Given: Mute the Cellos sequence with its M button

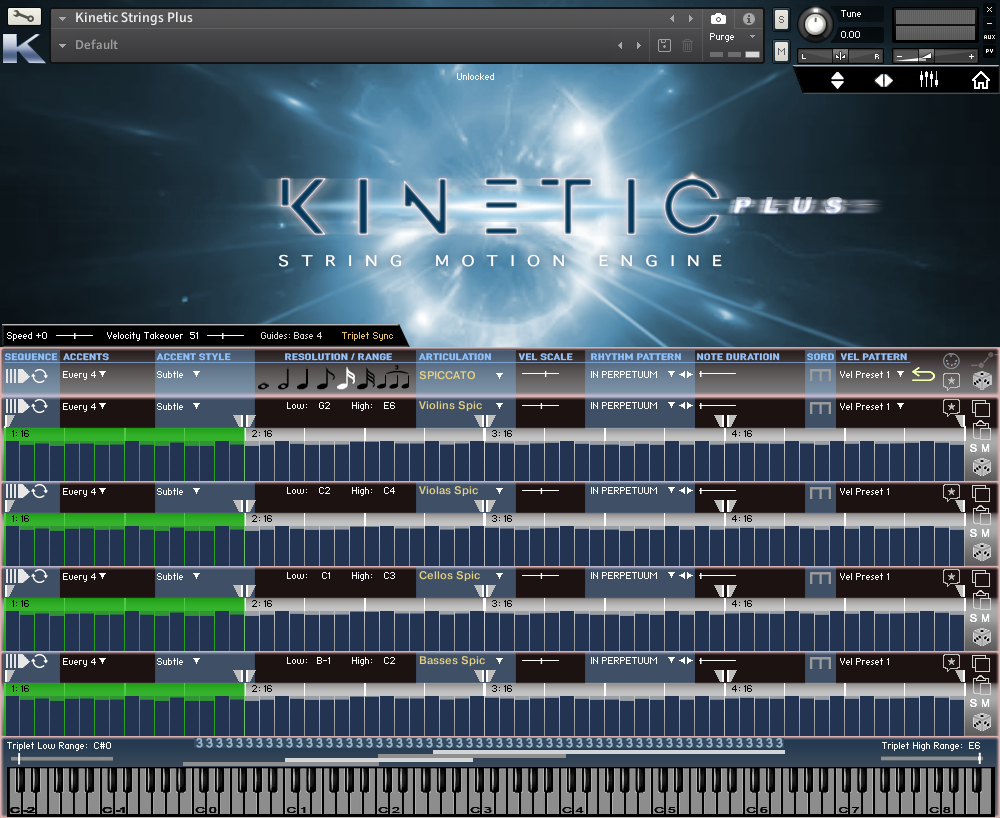Looking at the screenshot, I should pos(987,618).
